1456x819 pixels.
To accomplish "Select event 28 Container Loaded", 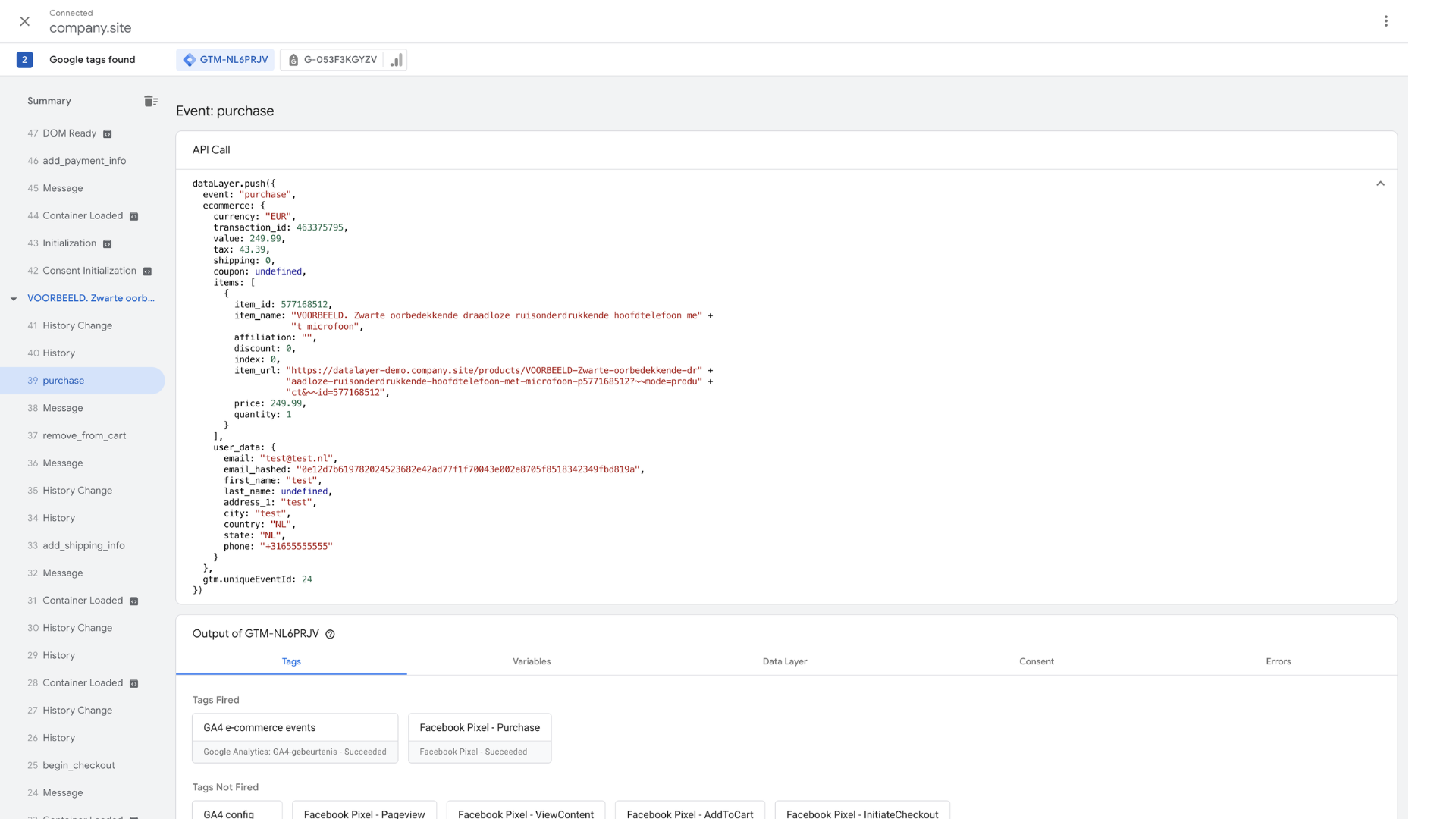I will [x=75, y=683].
